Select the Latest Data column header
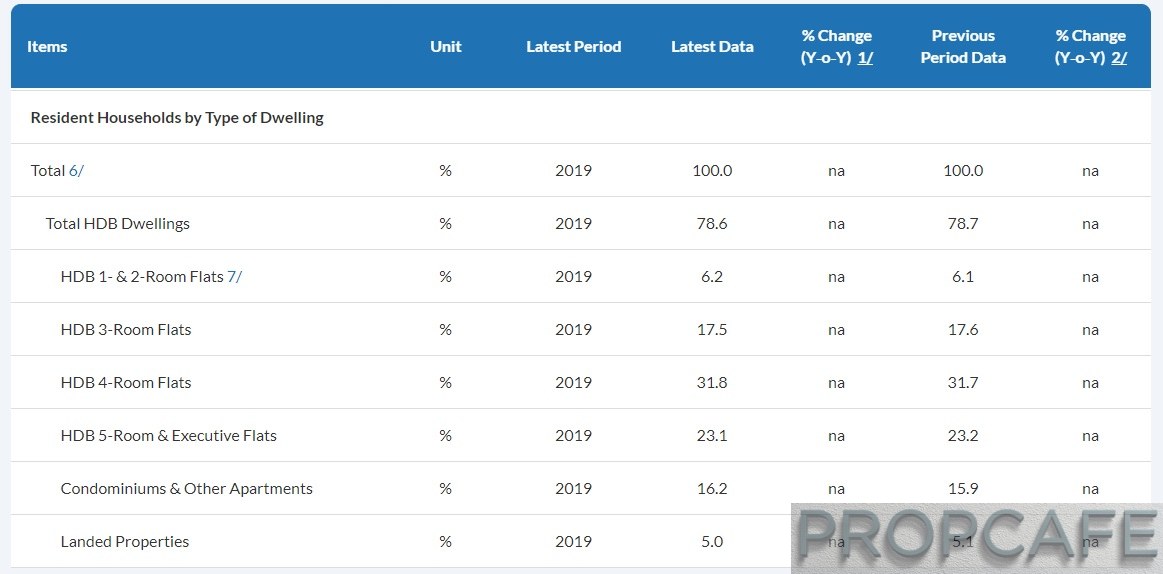 pos(712,47)
